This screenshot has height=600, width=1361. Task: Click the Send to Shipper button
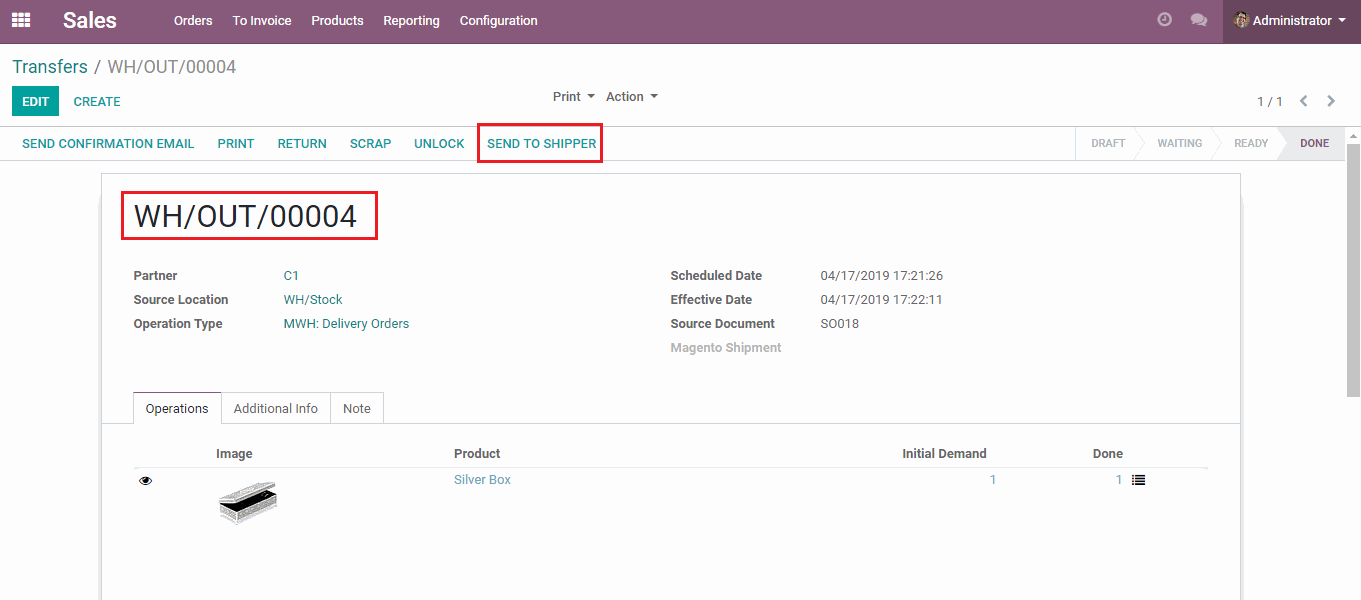(x=541, y=143)
